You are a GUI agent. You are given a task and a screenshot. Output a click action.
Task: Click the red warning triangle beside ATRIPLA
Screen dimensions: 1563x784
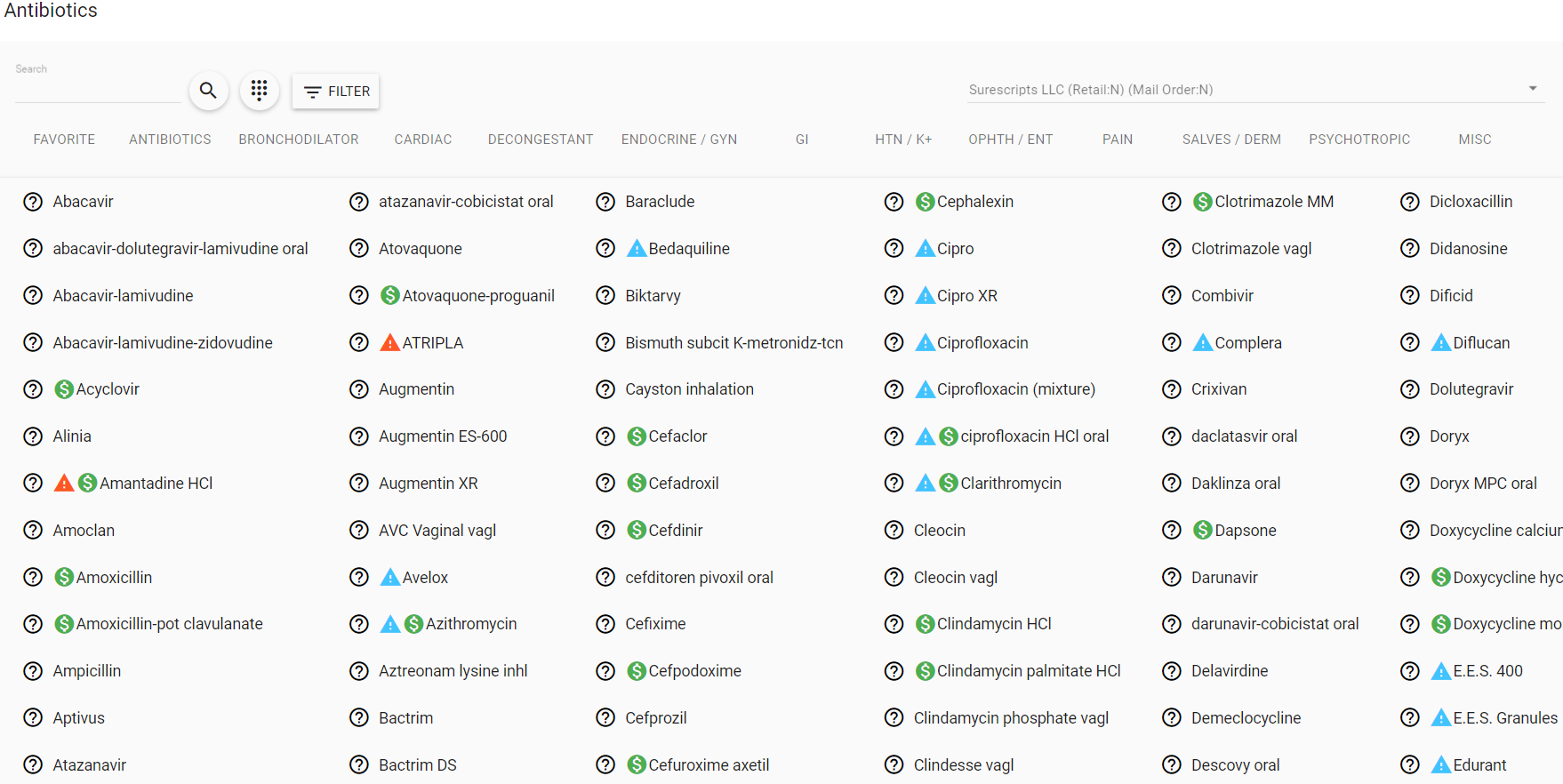(389, 343)
